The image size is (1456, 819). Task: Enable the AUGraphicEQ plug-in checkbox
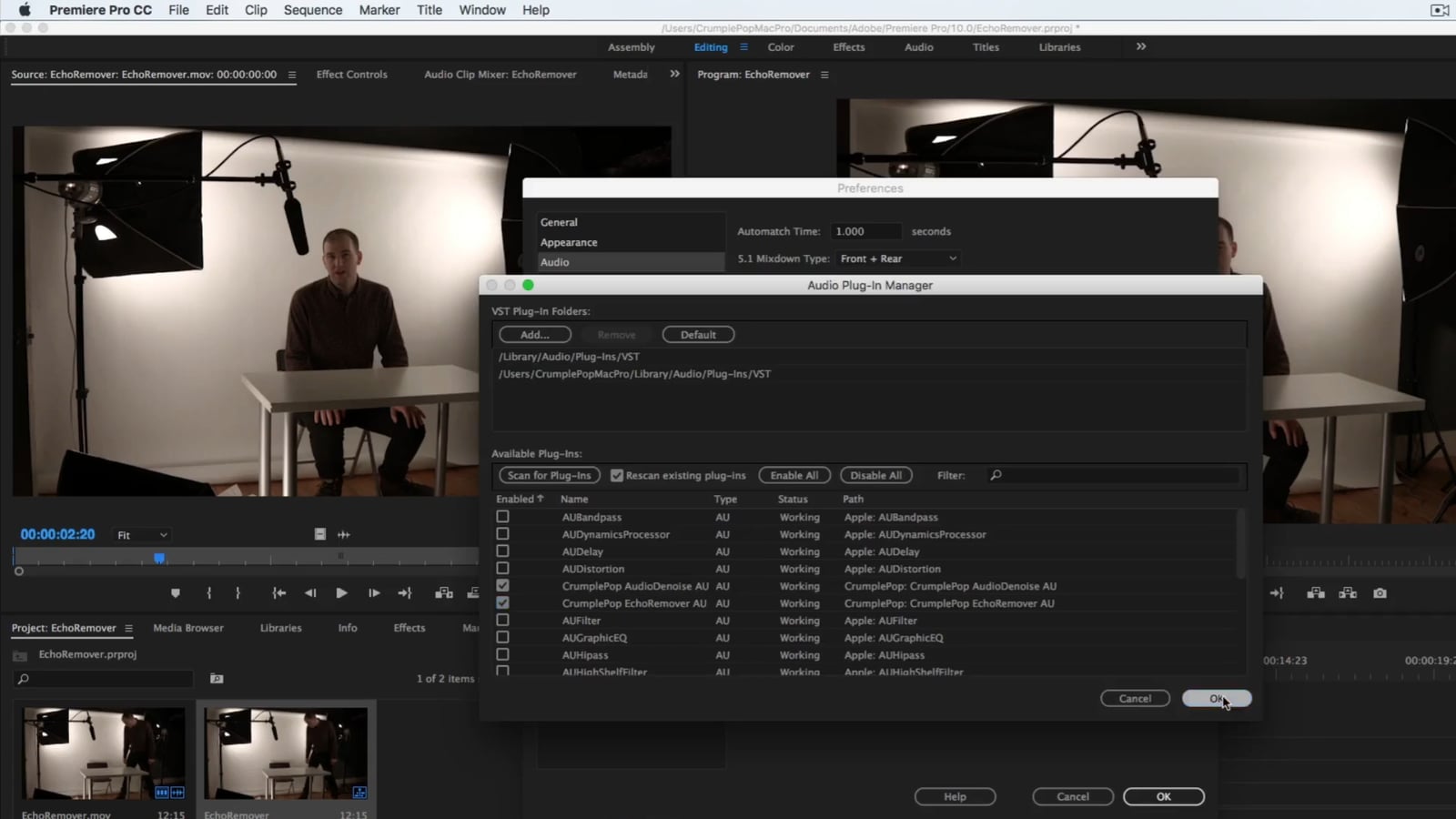(502, 638)
